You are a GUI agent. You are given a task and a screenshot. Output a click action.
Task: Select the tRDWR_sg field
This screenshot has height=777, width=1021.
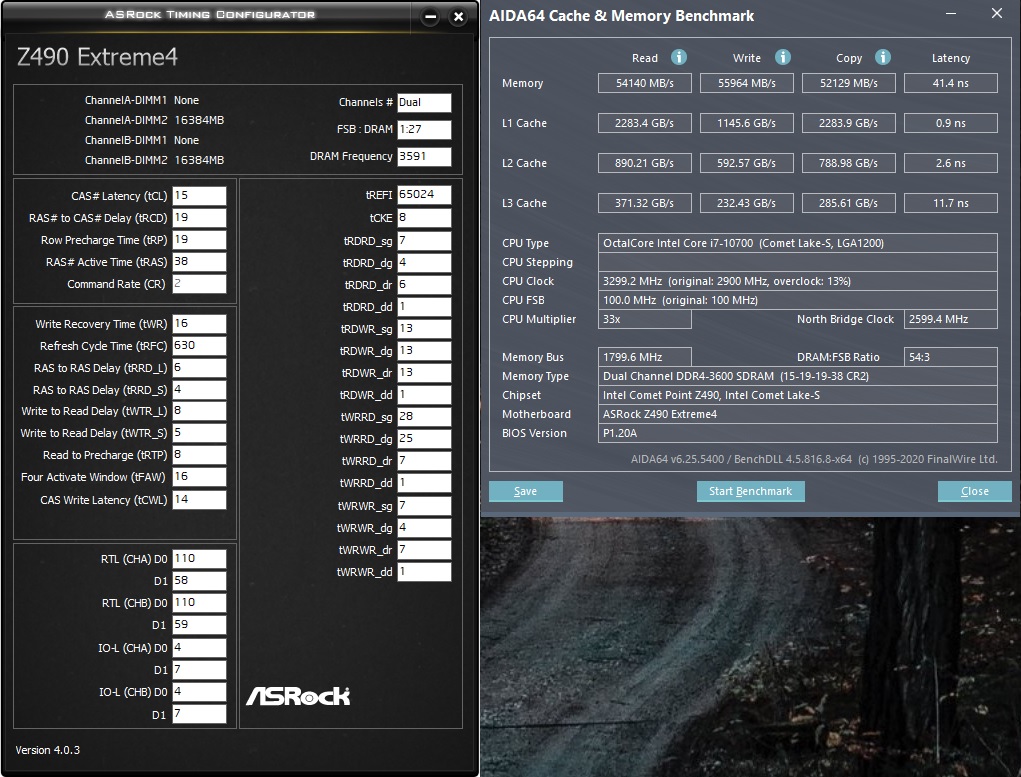[424, 329]
